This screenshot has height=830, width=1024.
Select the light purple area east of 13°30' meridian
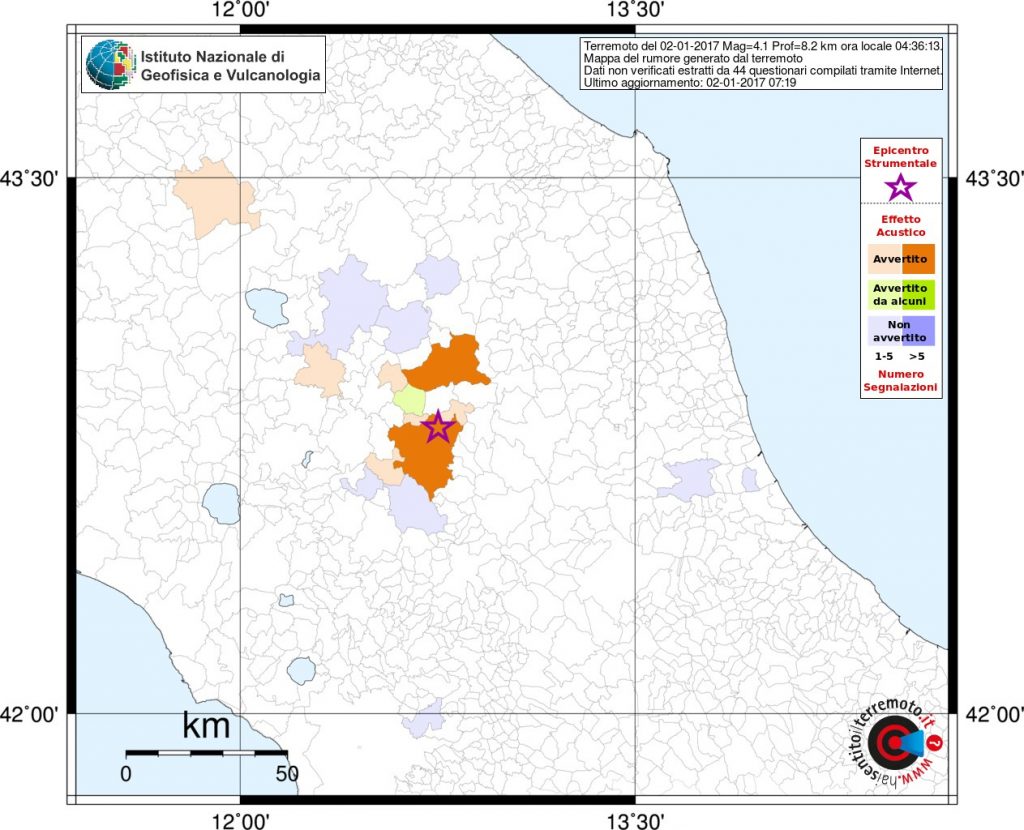pyautogui.click(x=690, y=479)
